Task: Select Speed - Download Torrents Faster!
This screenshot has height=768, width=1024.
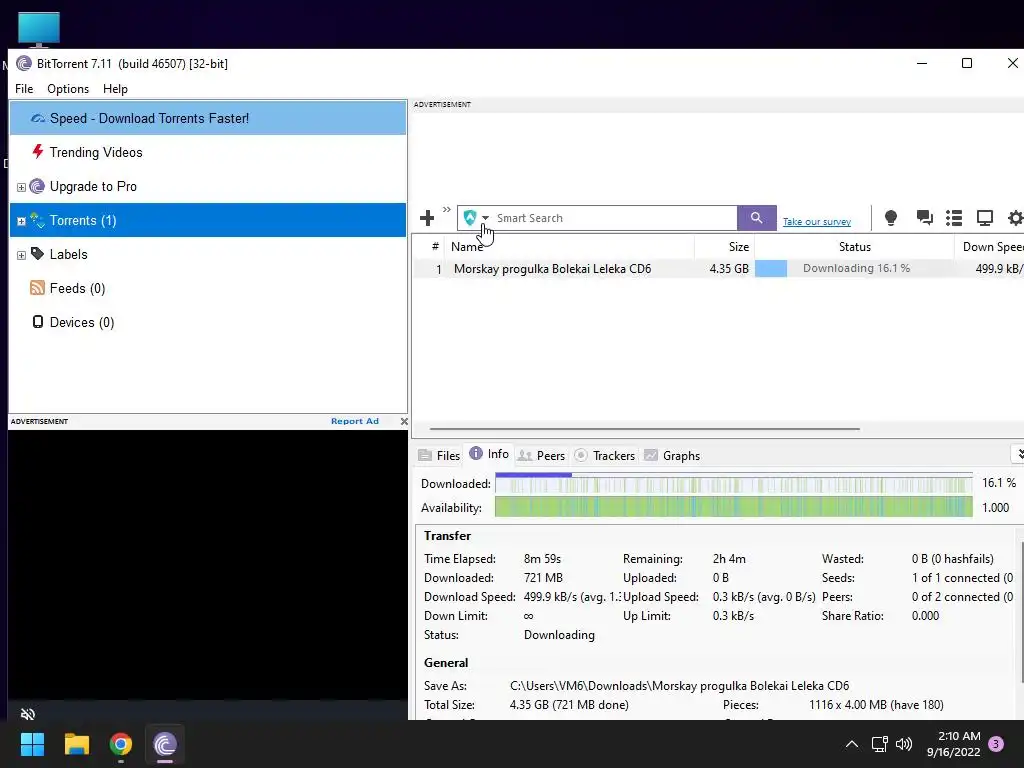Action: (208, 118)
